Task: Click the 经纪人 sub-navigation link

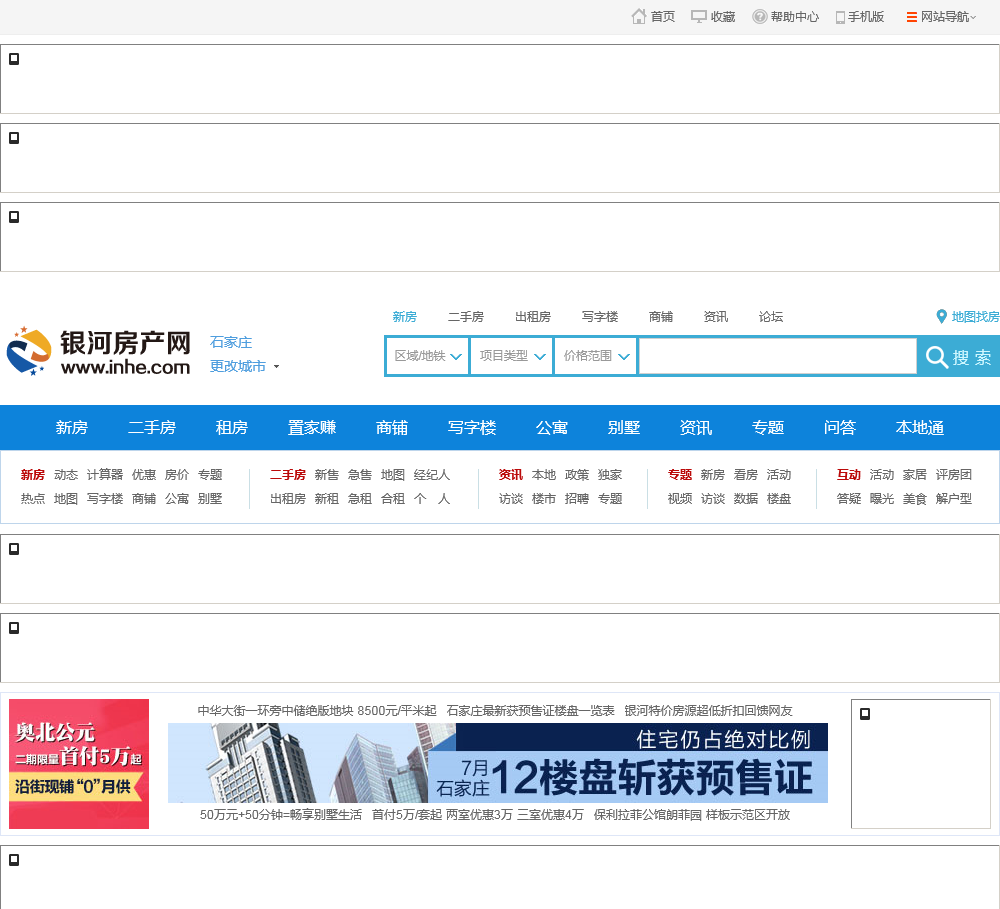Action: (432, 475)
